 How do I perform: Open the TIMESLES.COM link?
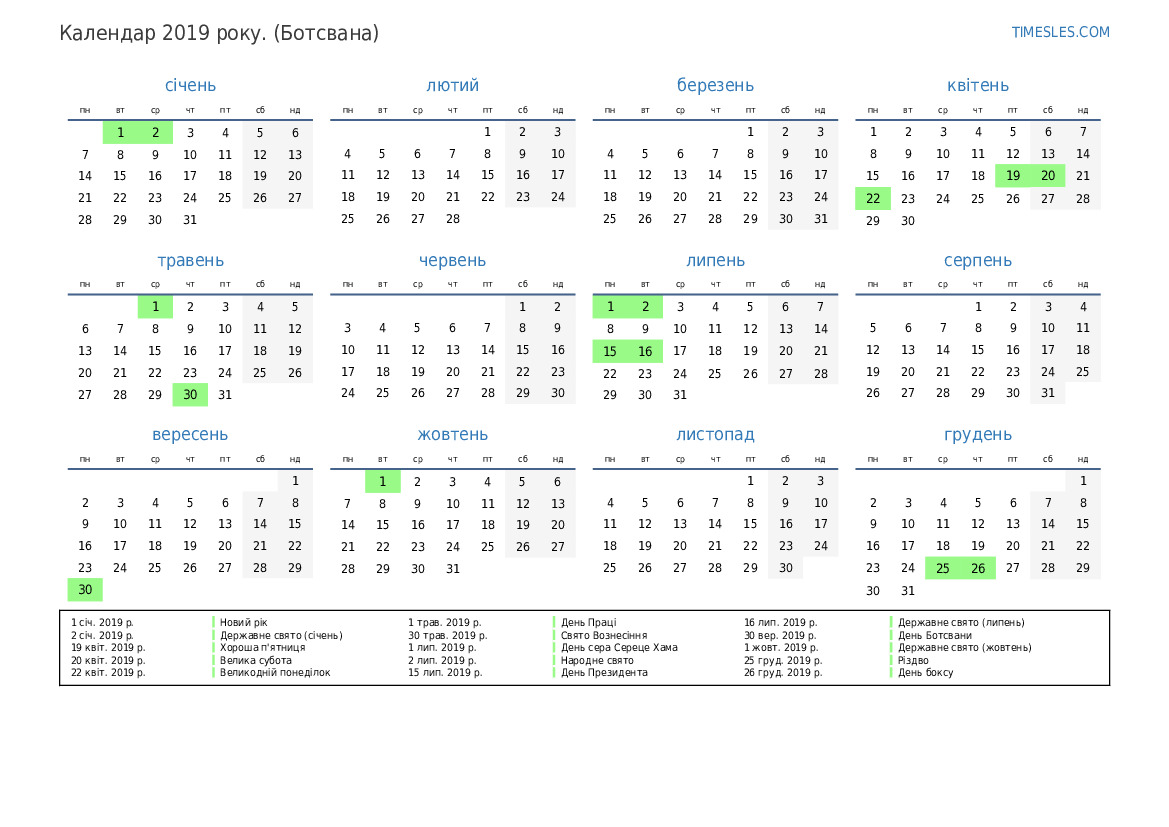[1060, 32]
